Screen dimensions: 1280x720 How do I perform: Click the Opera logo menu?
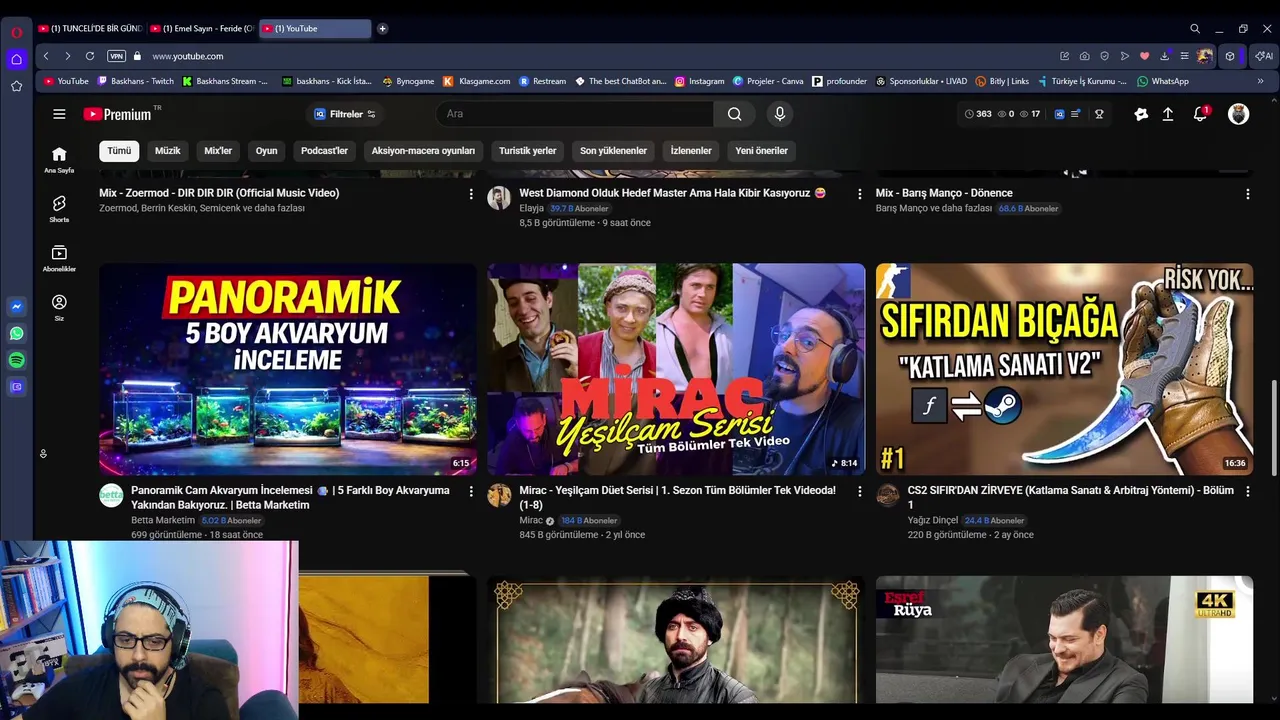tap(16, 32)
